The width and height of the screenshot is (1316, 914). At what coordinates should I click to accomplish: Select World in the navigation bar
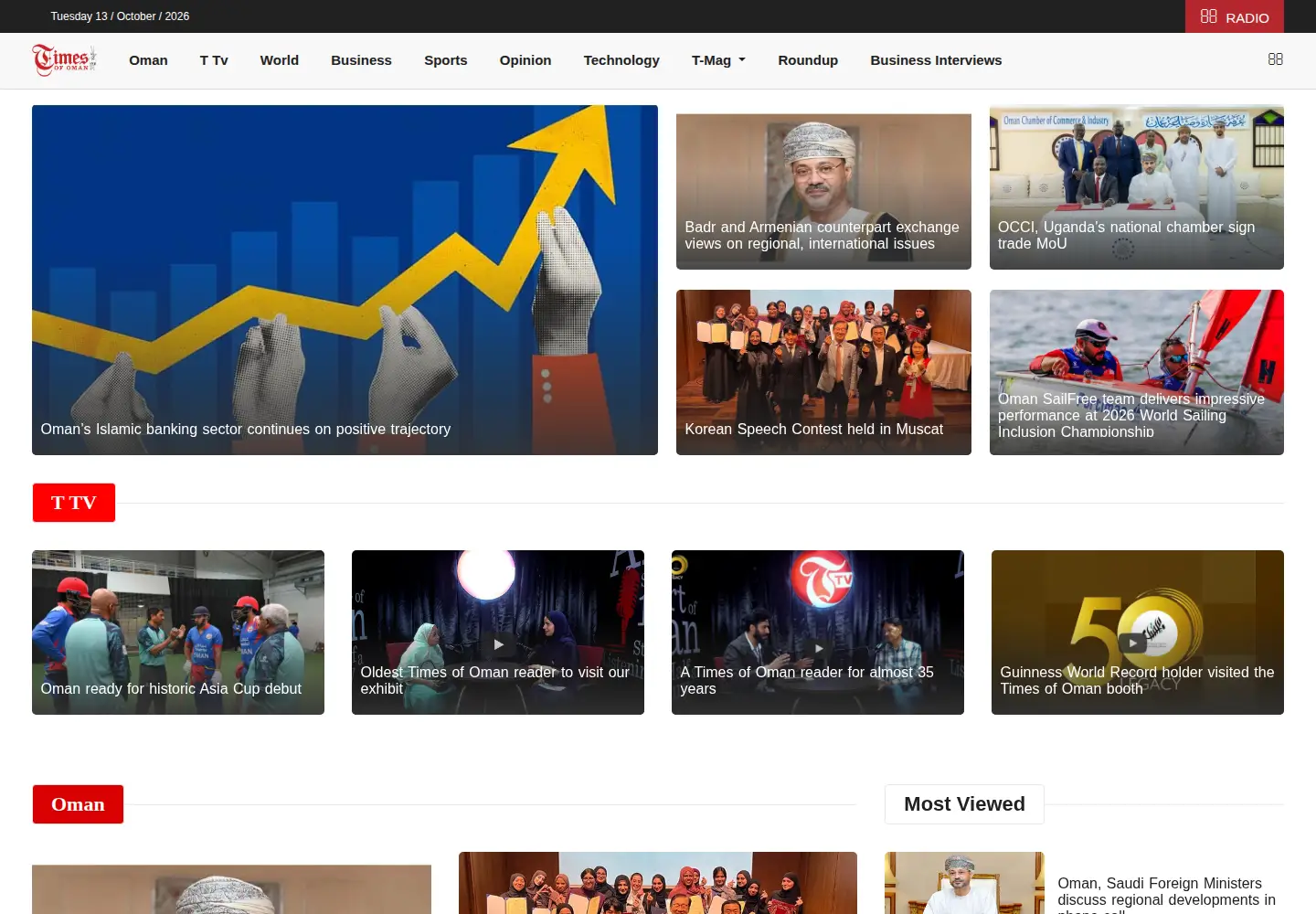(x=280, y=60)
